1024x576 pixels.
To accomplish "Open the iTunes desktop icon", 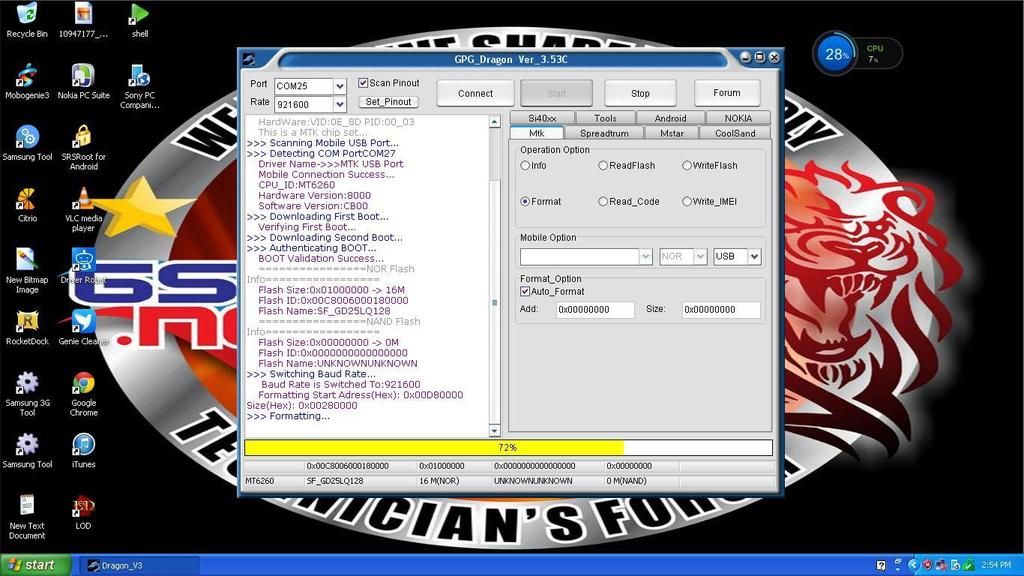I will pos(83,445).
